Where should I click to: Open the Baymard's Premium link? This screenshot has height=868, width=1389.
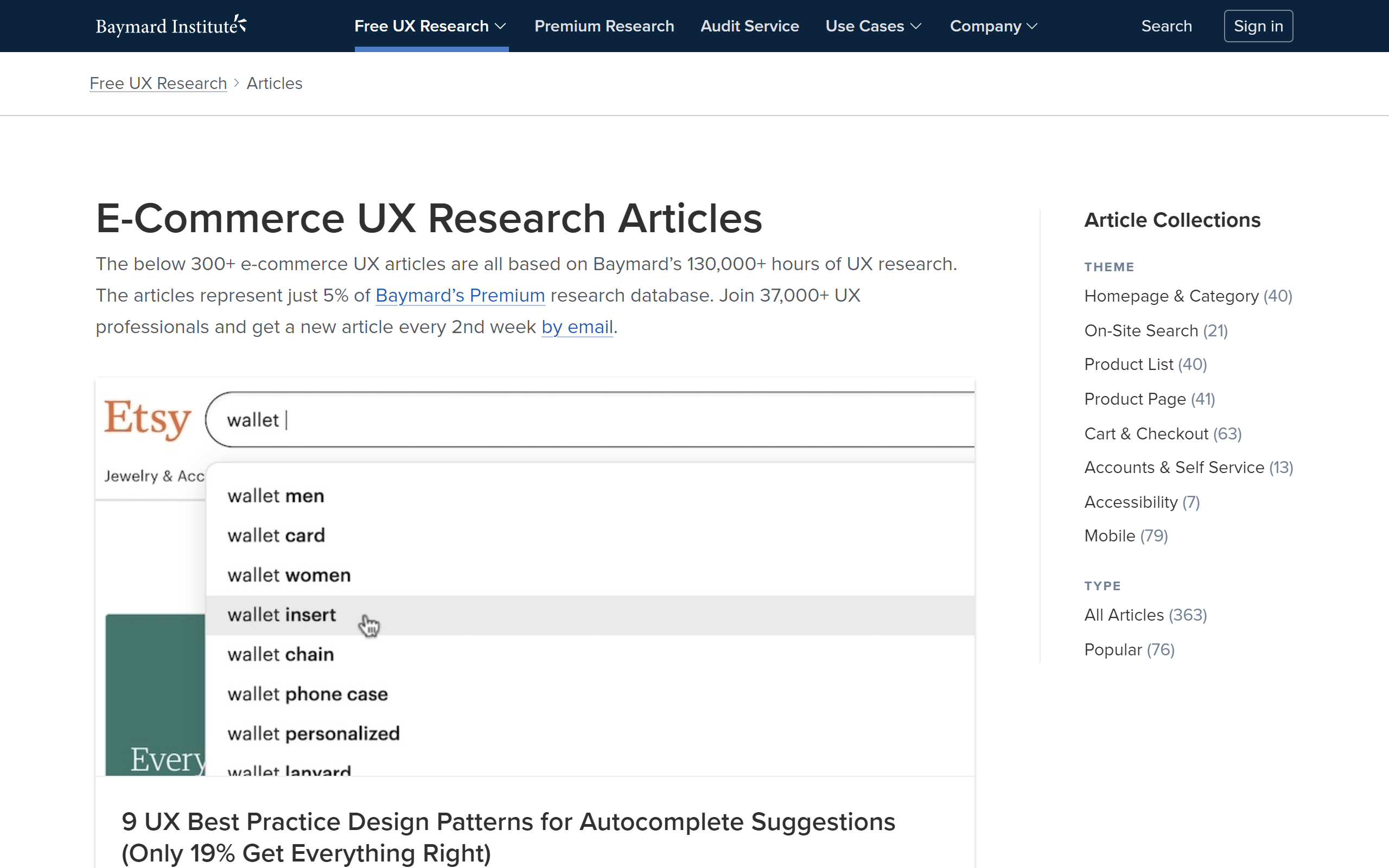460,296
